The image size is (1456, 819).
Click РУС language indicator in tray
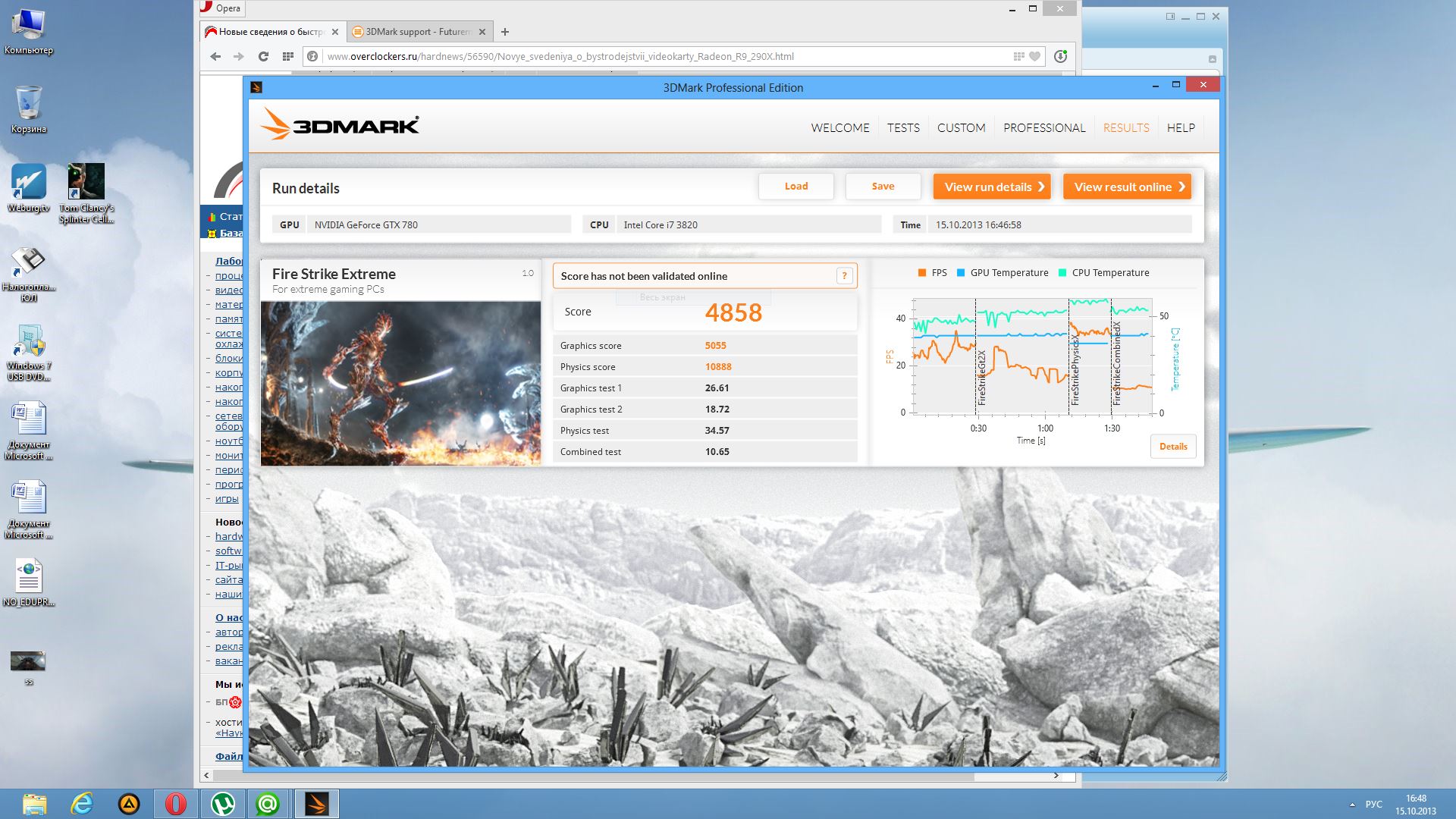pos(1373,805)
